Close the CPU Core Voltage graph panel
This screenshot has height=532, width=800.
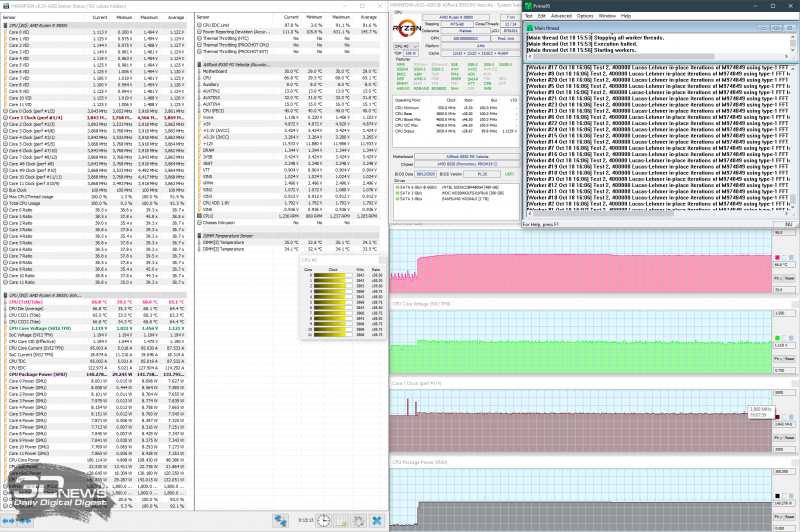tap(794, 304)
